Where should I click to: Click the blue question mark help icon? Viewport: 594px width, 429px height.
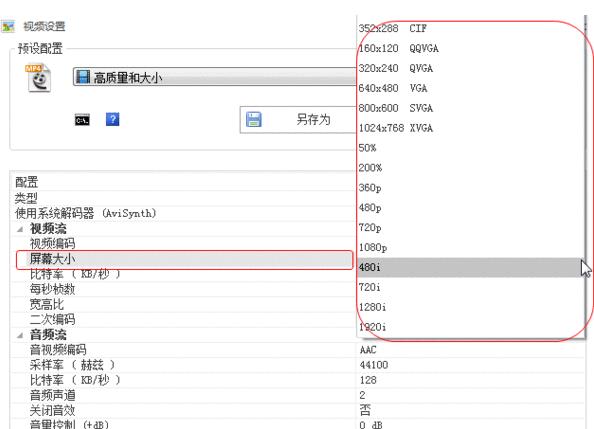[x=113, y=119]
